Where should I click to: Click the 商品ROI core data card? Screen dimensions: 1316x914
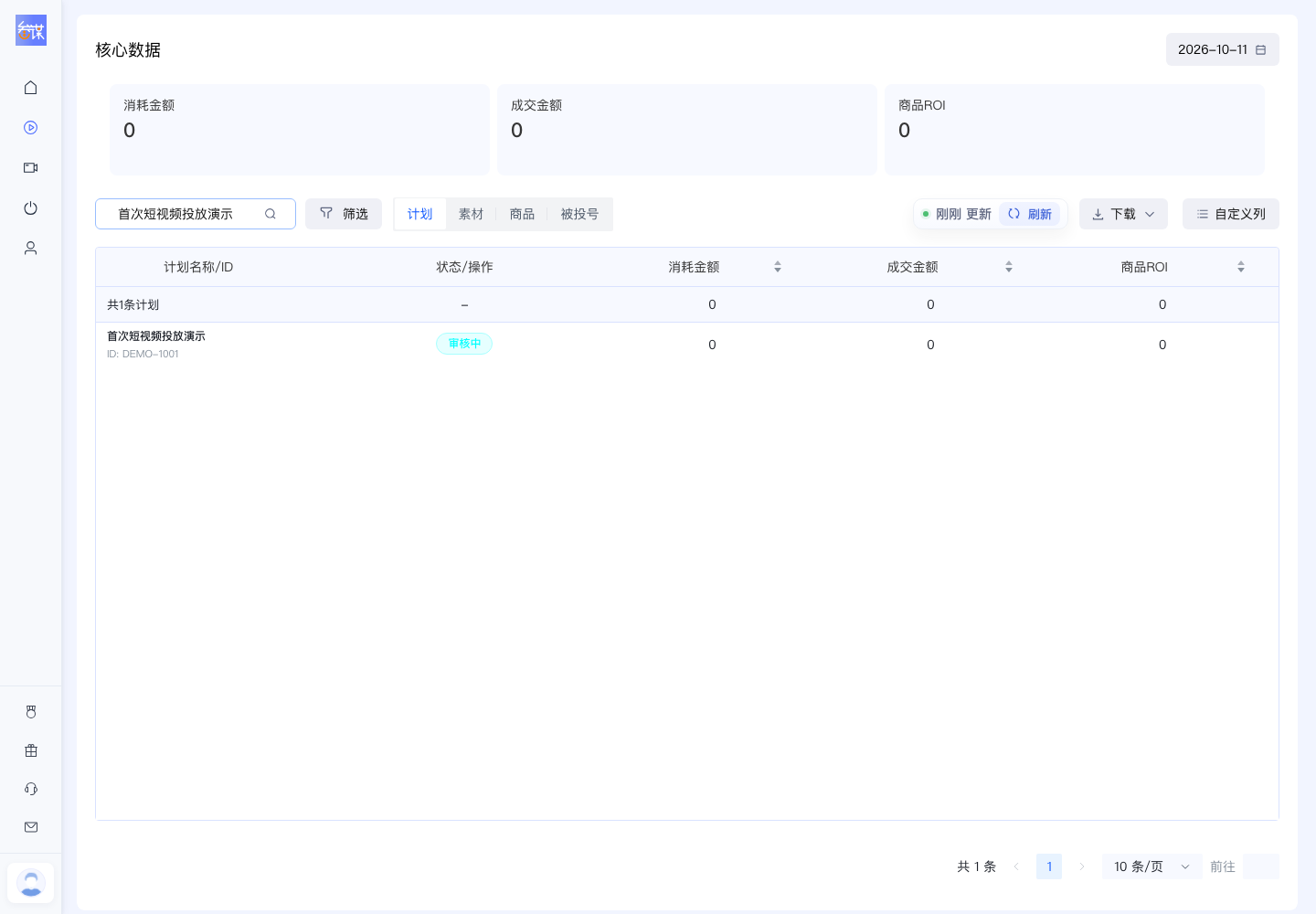coord(1075,130)
